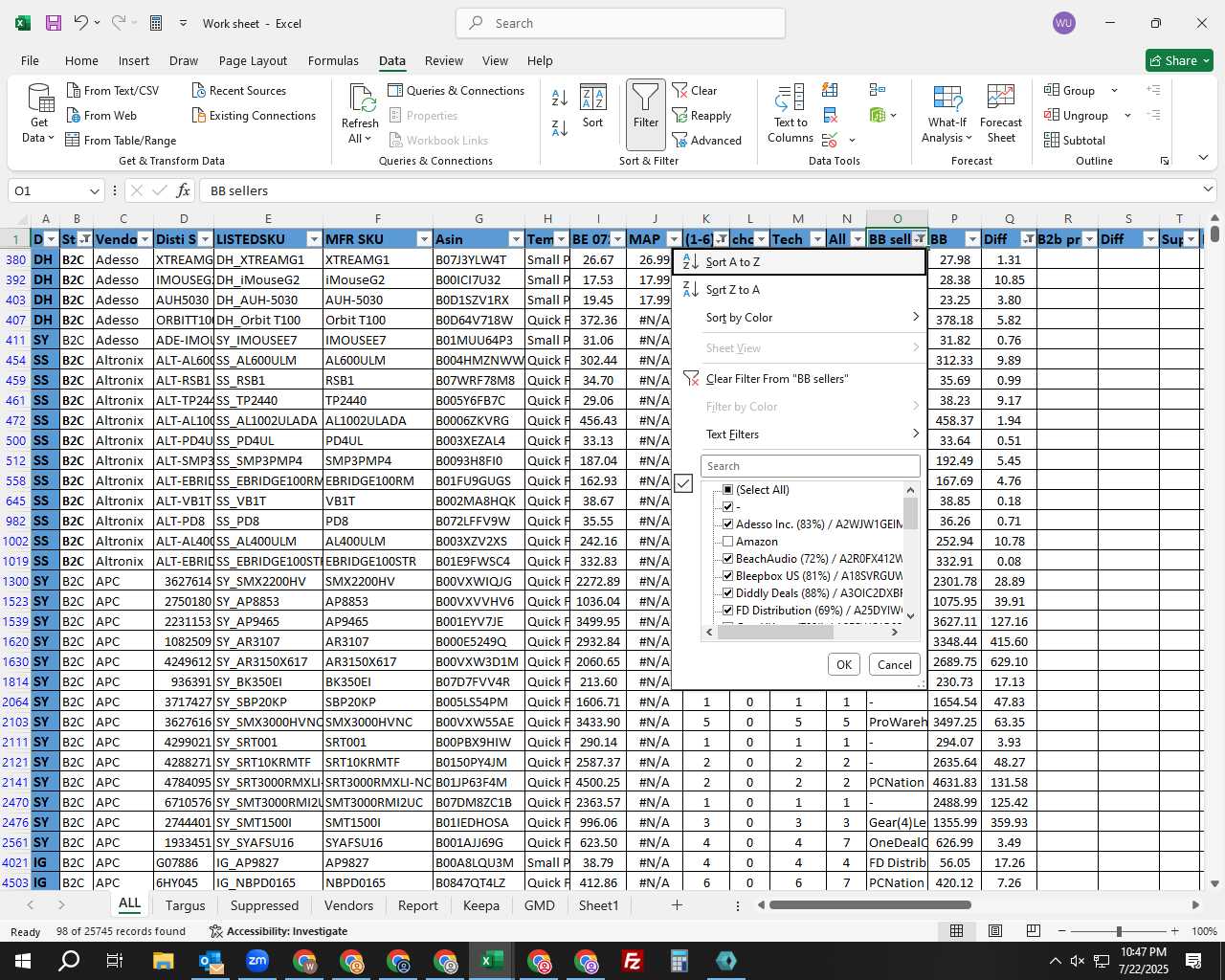Open filter dropdown for Asin column
This screenshot has height=980, width=1225.
click(x=516, y=239)
